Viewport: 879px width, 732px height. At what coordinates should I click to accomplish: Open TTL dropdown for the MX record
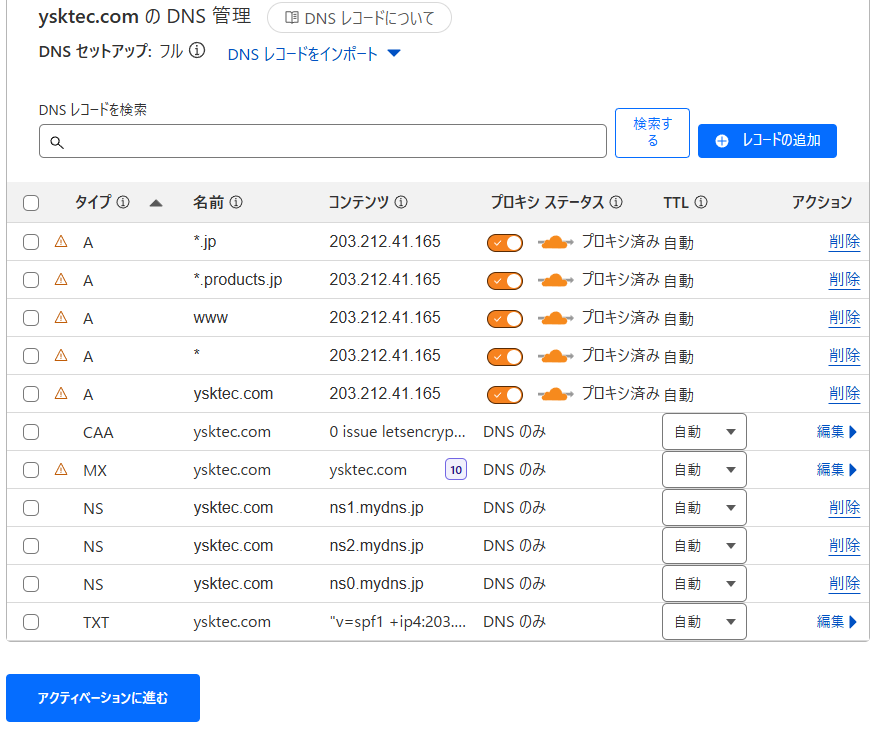click(x=704, y=470)
